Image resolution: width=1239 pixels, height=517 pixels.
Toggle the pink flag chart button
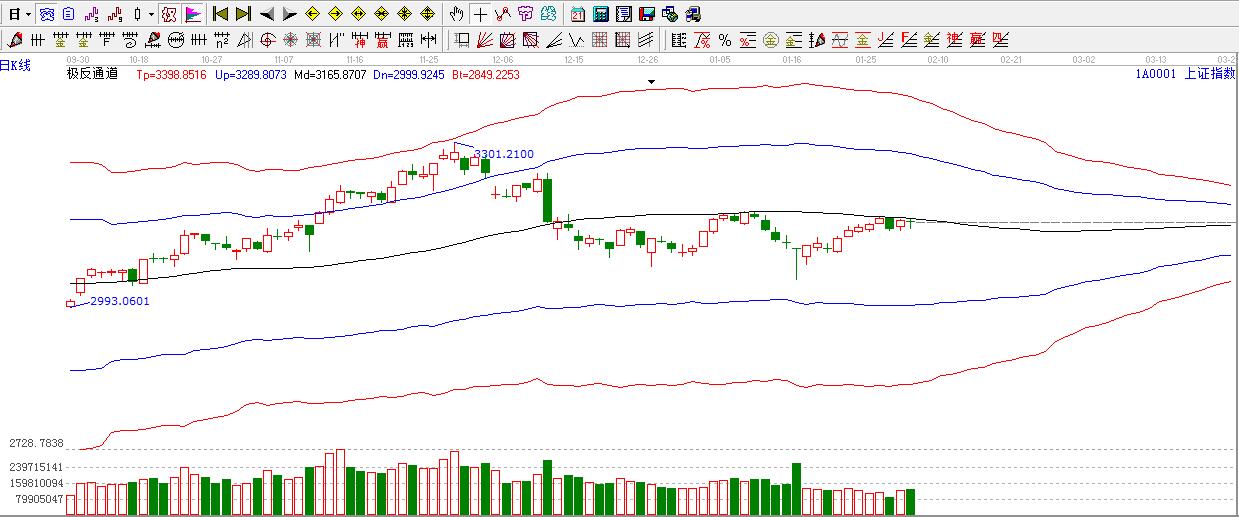pos(193,14)
